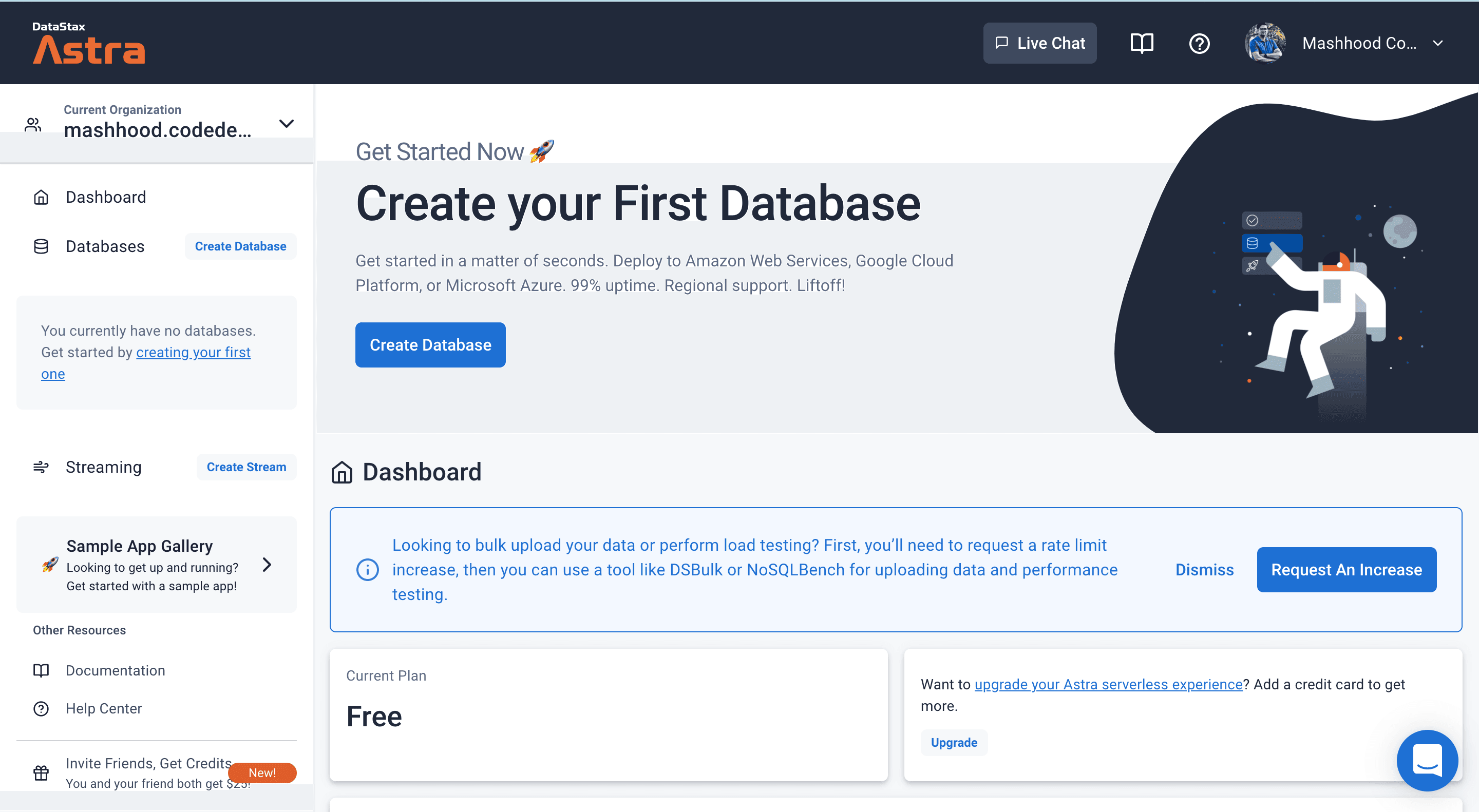Go to Dashboard in the sidebar
This screenshot has height=812, width=1479.
coord(106,197)
